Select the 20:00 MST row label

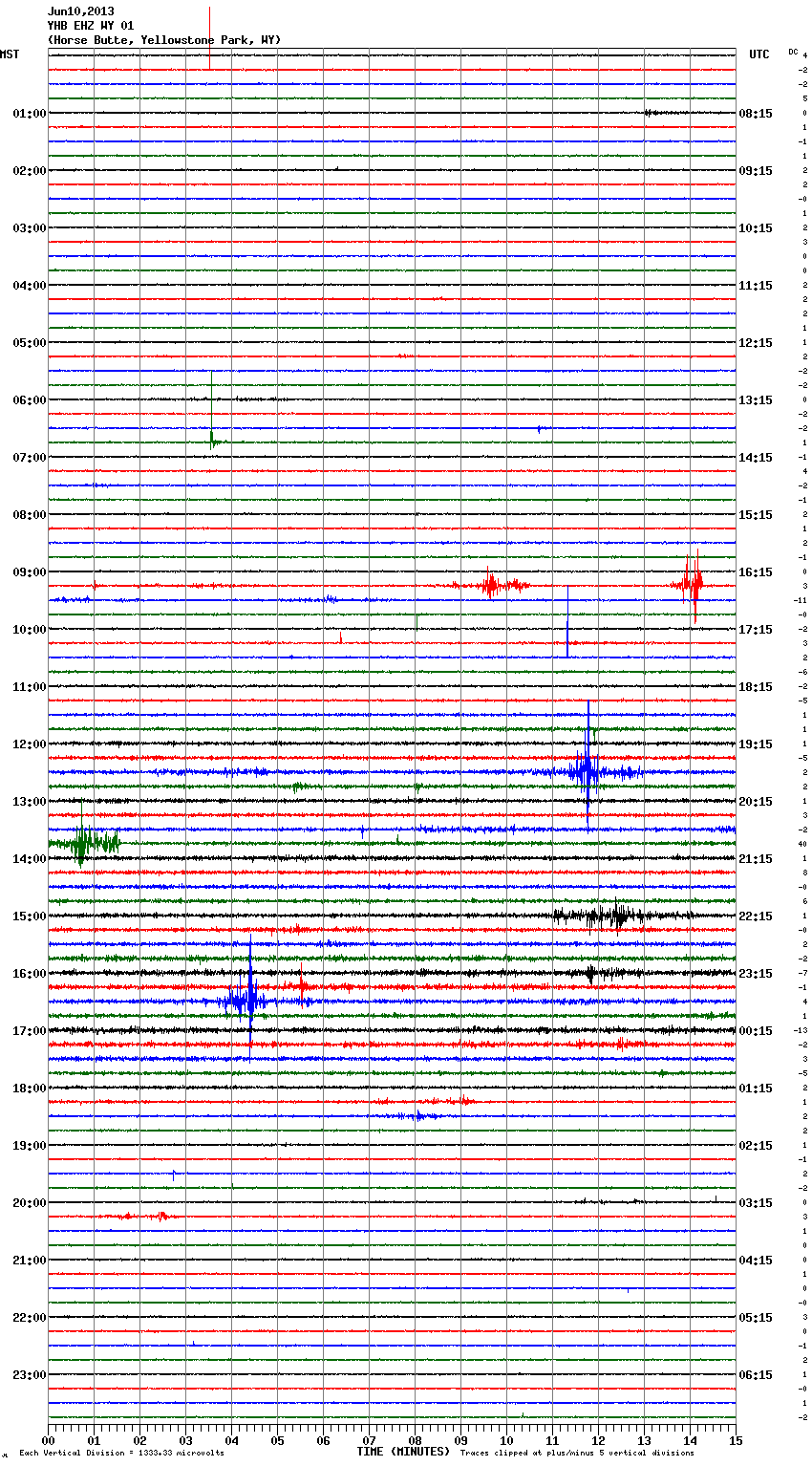pos(29,1203)
